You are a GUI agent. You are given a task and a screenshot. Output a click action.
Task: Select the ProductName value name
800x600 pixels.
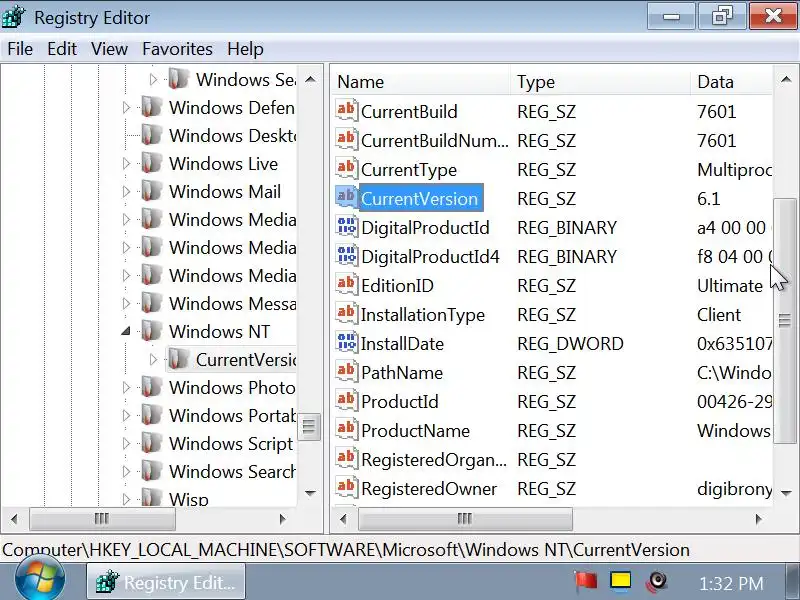[415, 431]
